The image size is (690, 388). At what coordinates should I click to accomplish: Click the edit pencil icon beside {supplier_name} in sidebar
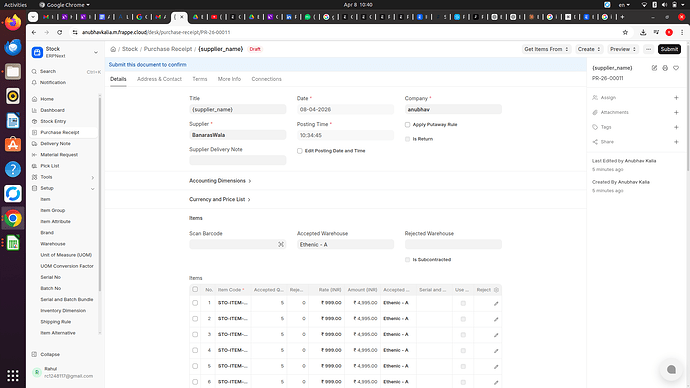[654, 68]
